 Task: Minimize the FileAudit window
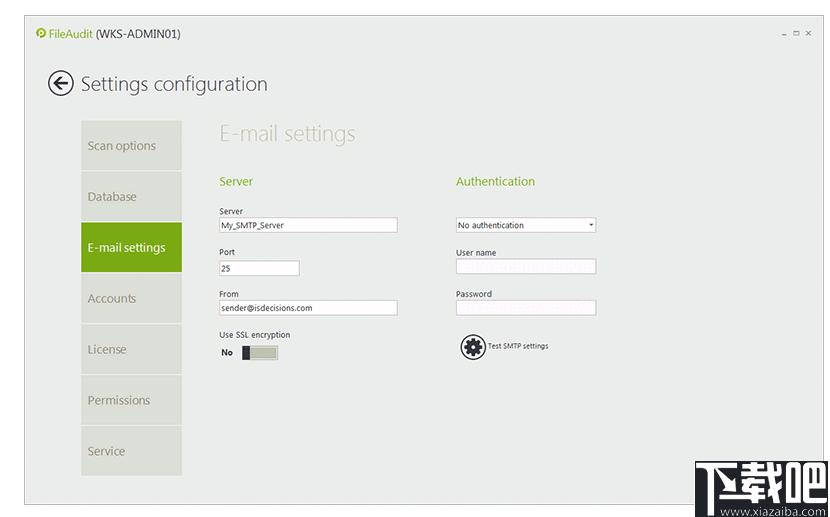784,33
